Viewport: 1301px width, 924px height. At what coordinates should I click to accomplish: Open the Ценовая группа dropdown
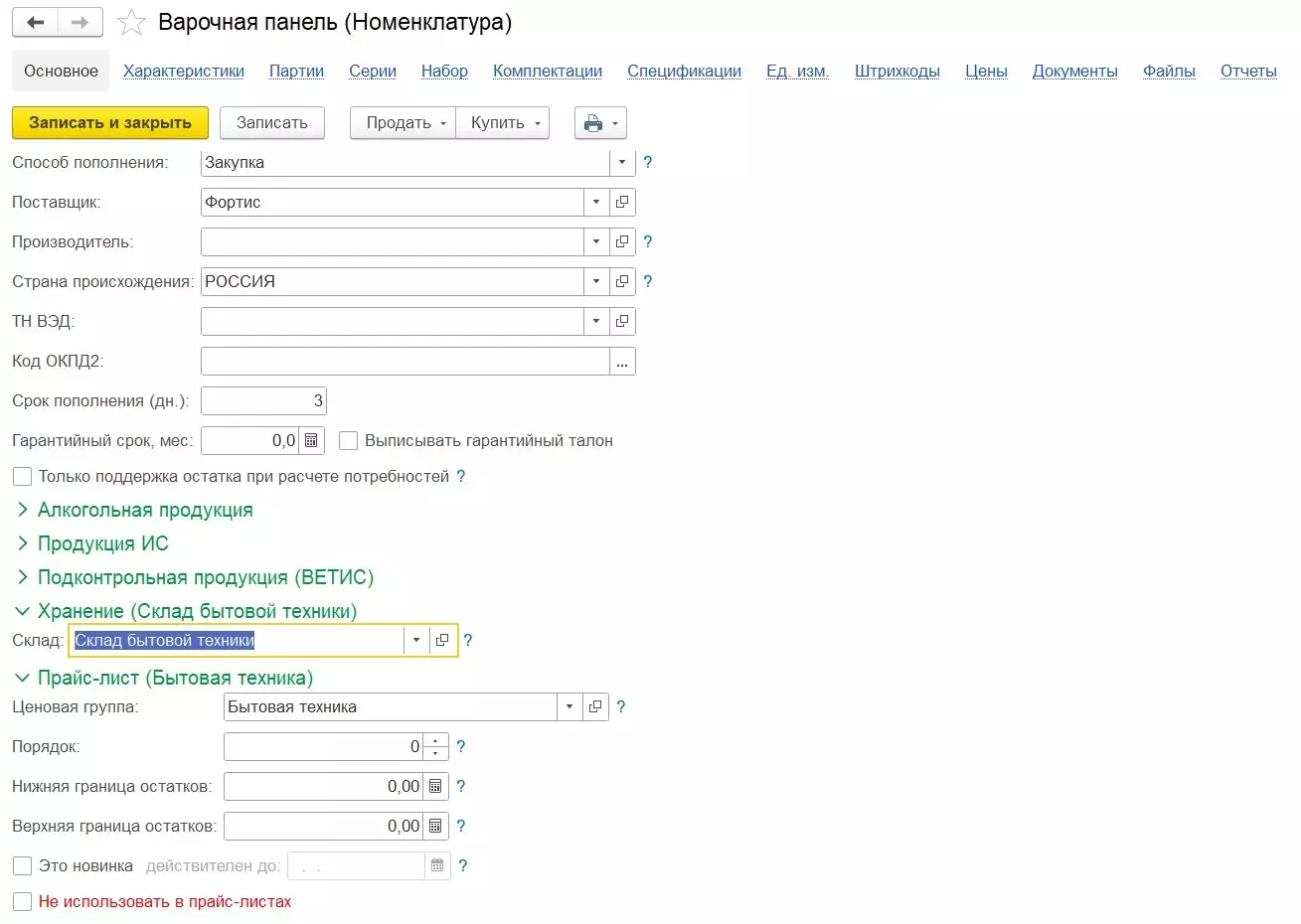point(569,707)
